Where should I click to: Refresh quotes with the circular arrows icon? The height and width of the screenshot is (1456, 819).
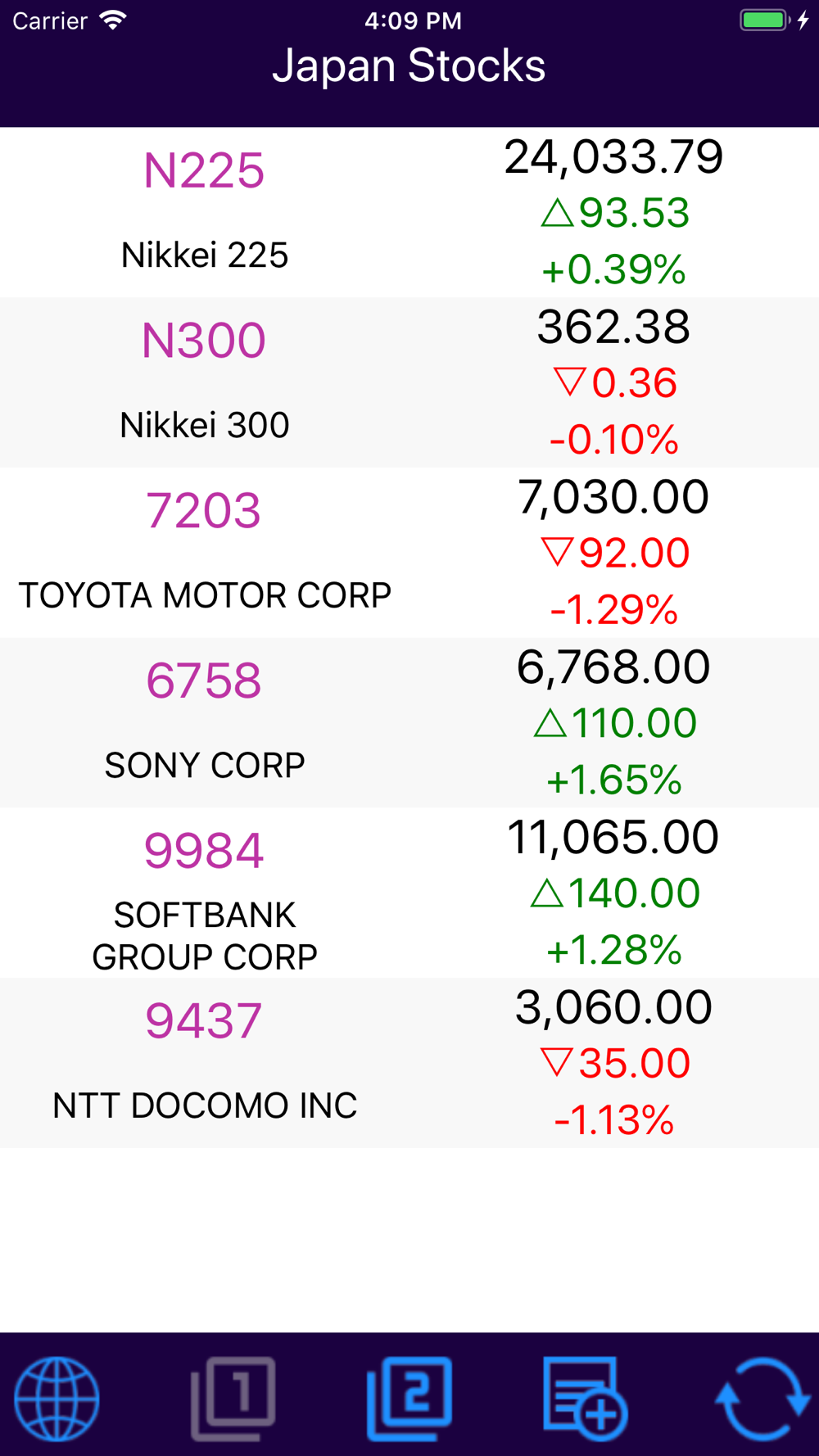762,1398
